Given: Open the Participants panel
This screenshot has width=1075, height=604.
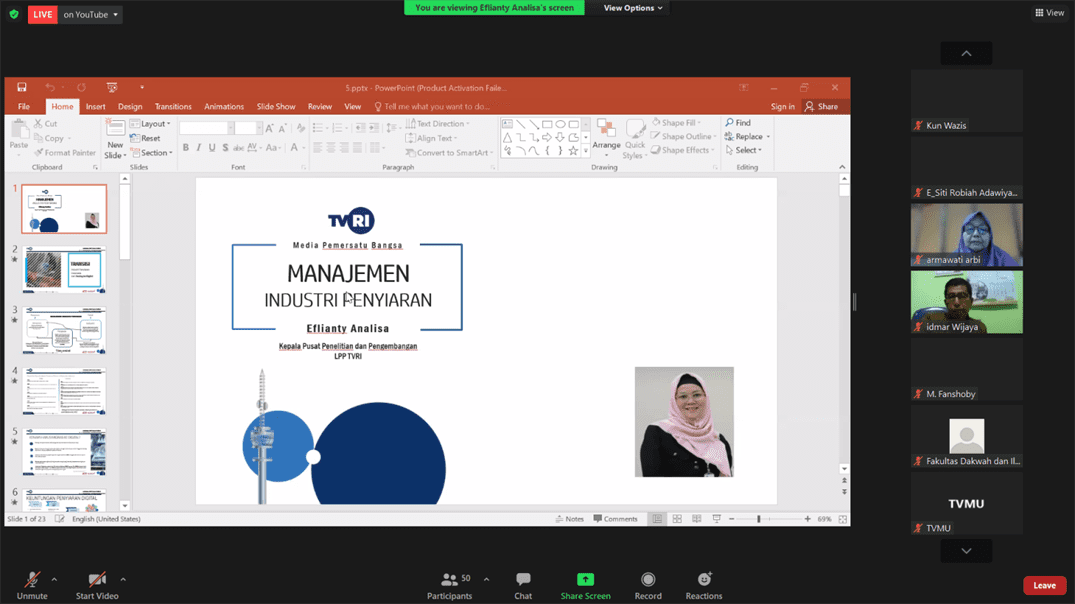Looking at the screenshot, I should (x=450, y=586).
